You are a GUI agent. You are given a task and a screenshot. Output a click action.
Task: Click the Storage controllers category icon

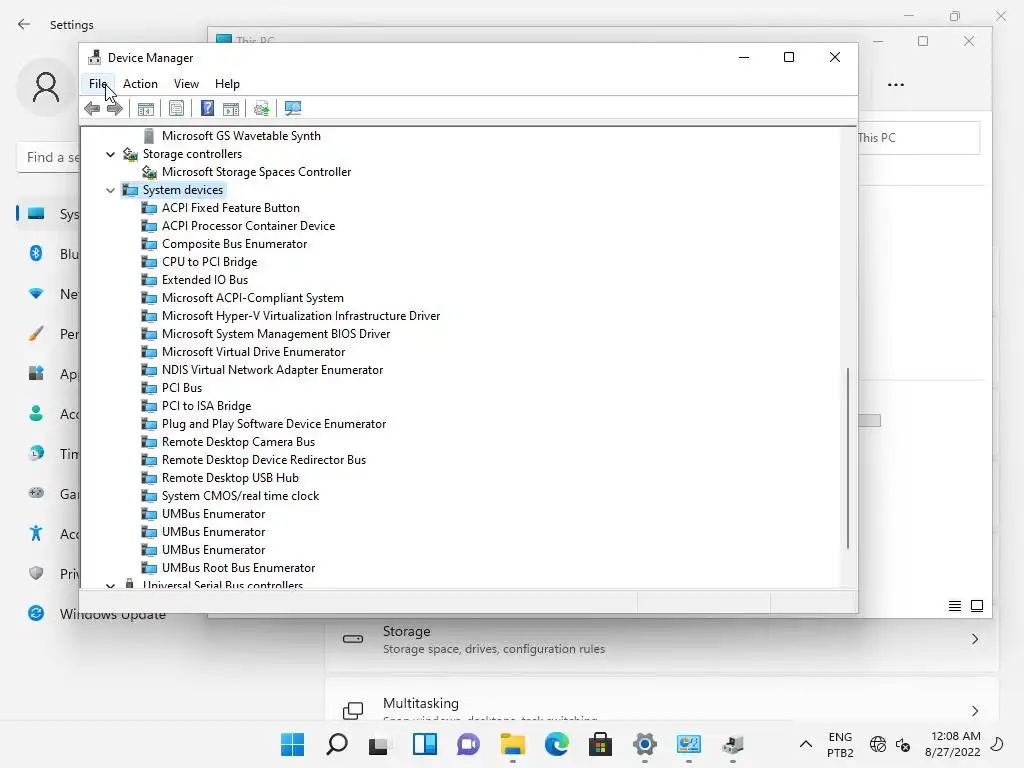(131, 154)
